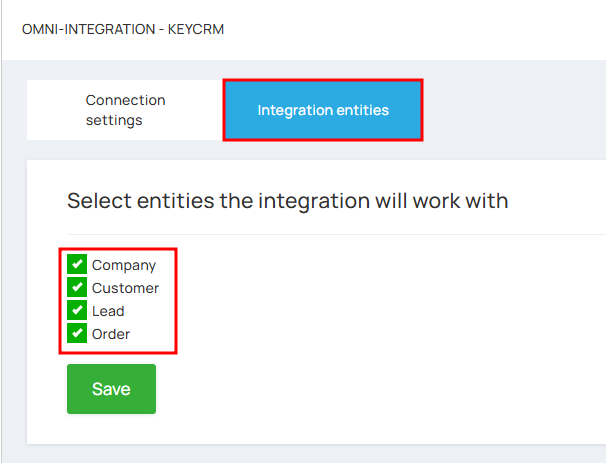Click the Order label text
The width and height of the screenshot is (606, 463).
point(111,334)
